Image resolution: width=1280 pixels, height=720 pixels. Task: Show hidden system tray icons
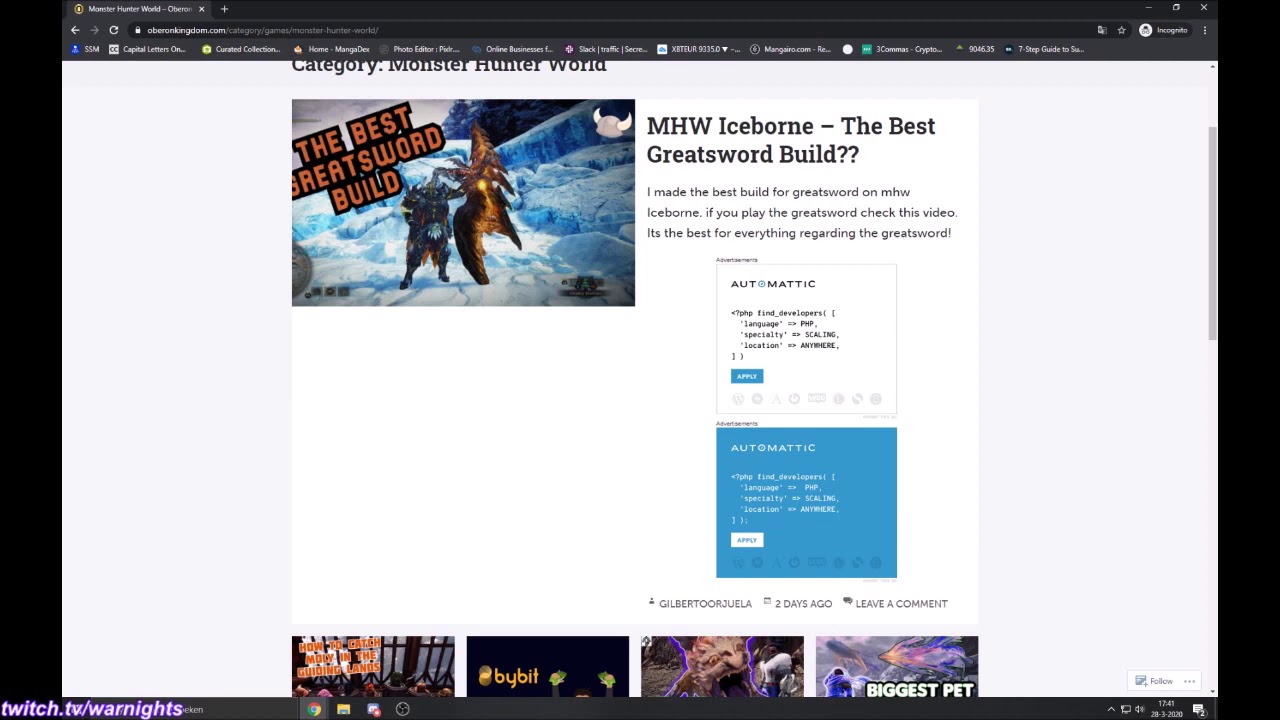coord(1111,709)
